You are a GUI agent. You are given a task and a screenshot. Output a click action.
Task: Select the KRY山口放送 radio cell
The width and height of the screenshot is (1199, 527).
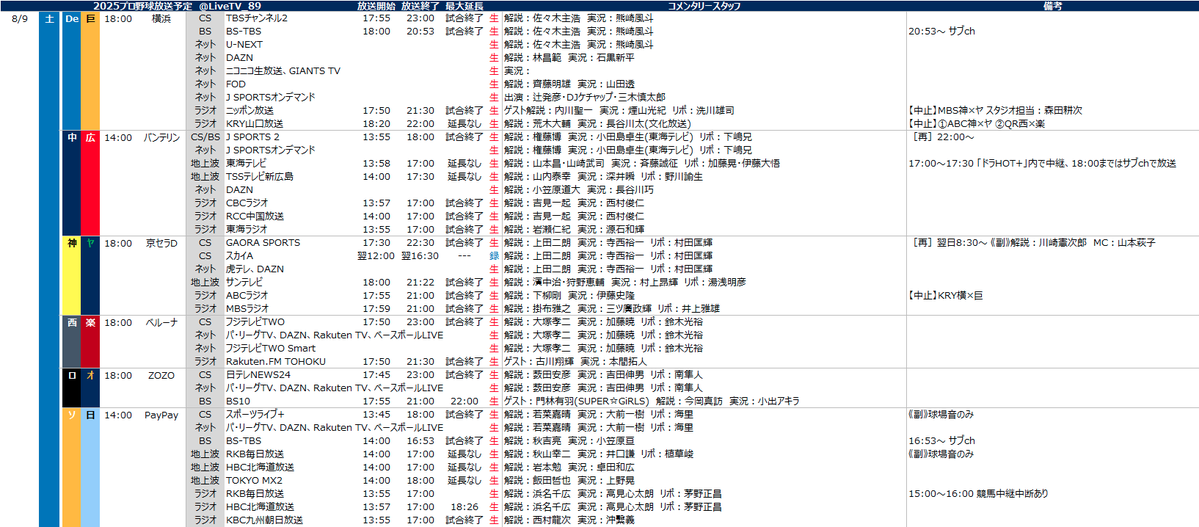tap(254, 123)
